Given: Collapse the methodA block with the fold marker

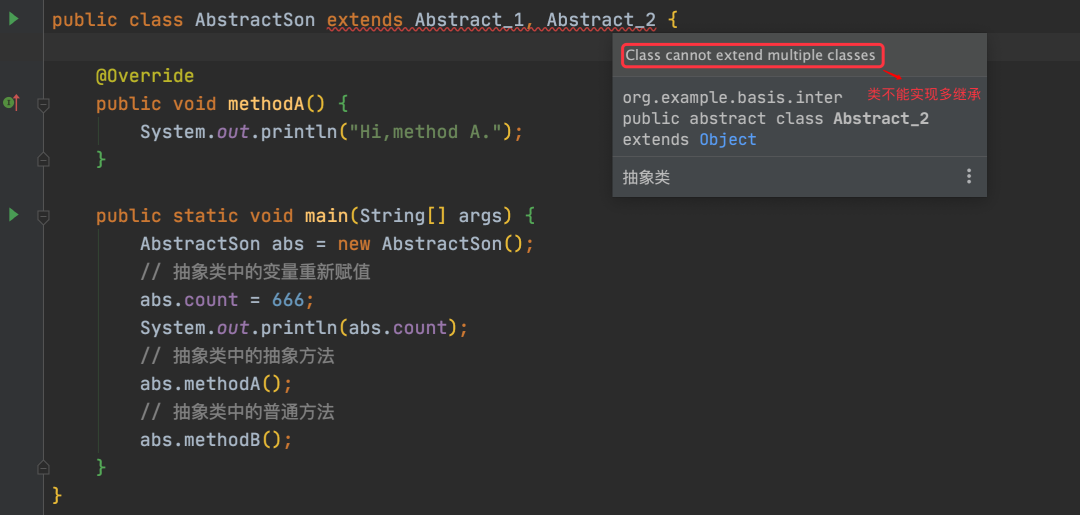Looking at the screenshot, I should pos(43,104).
